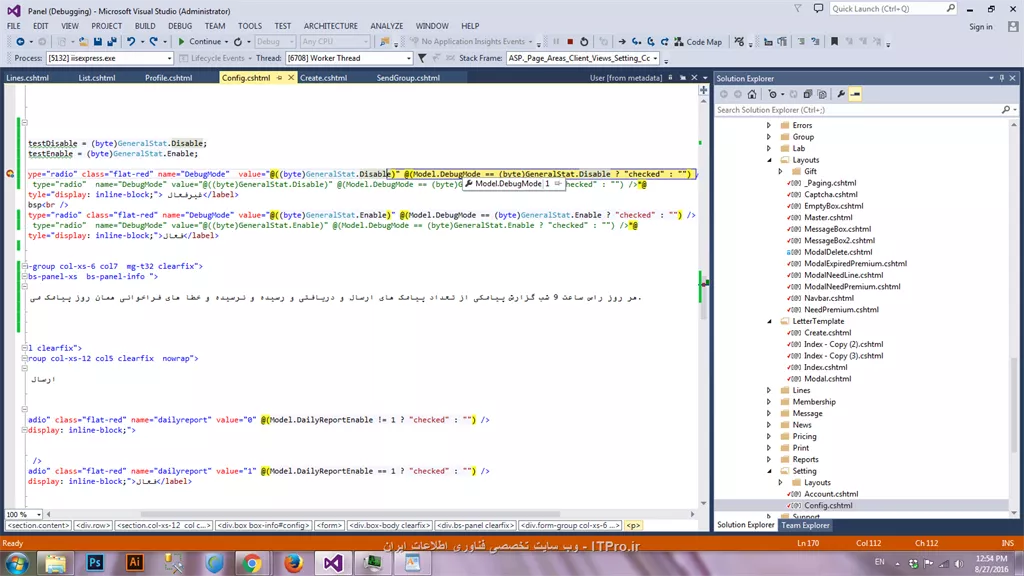Open Code Map
Image resolution: width=1024 pixels, height=576 pixels.
point(698,42)
